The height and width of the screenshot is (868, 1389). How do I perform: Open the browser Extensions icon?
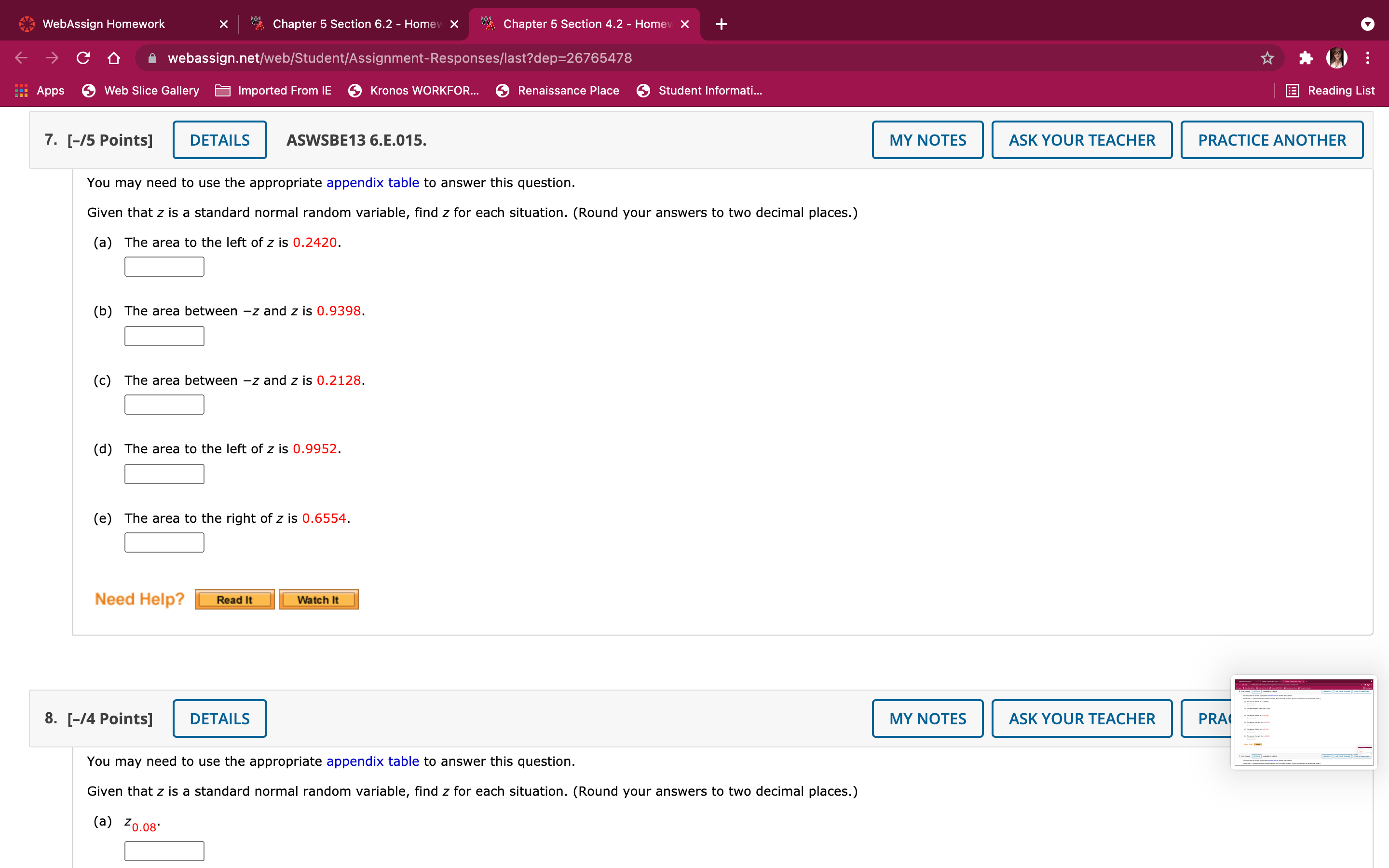[1306, 57]
